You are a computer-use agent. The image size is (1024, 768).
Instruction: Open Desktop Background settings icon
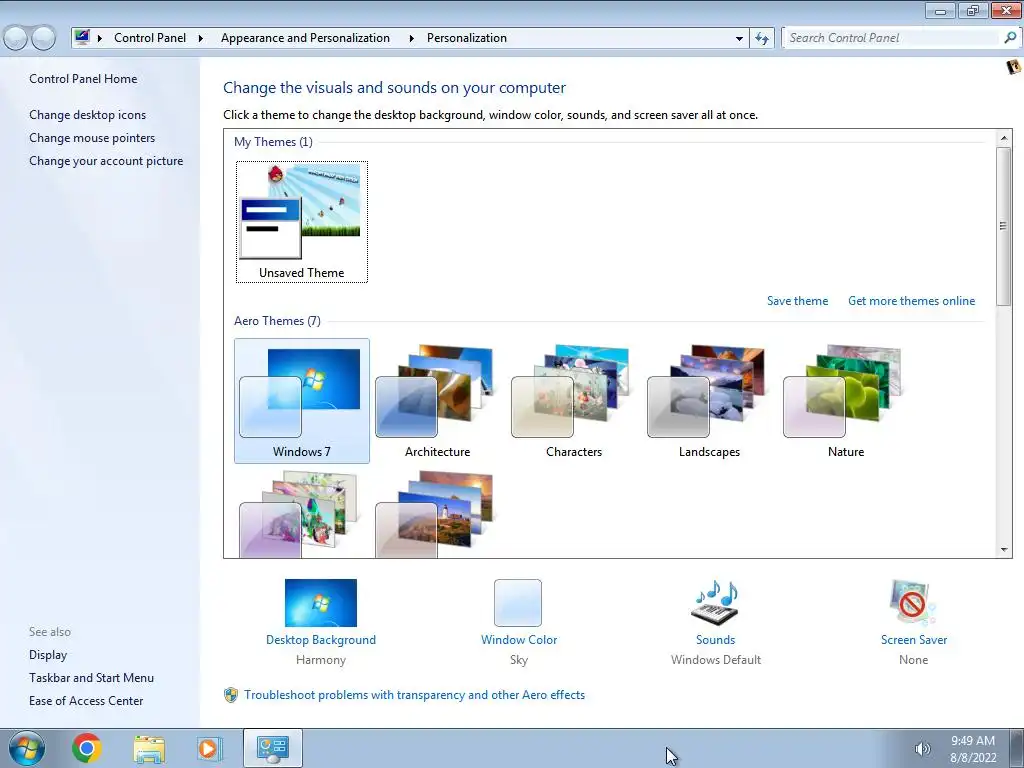coord(321,603)
